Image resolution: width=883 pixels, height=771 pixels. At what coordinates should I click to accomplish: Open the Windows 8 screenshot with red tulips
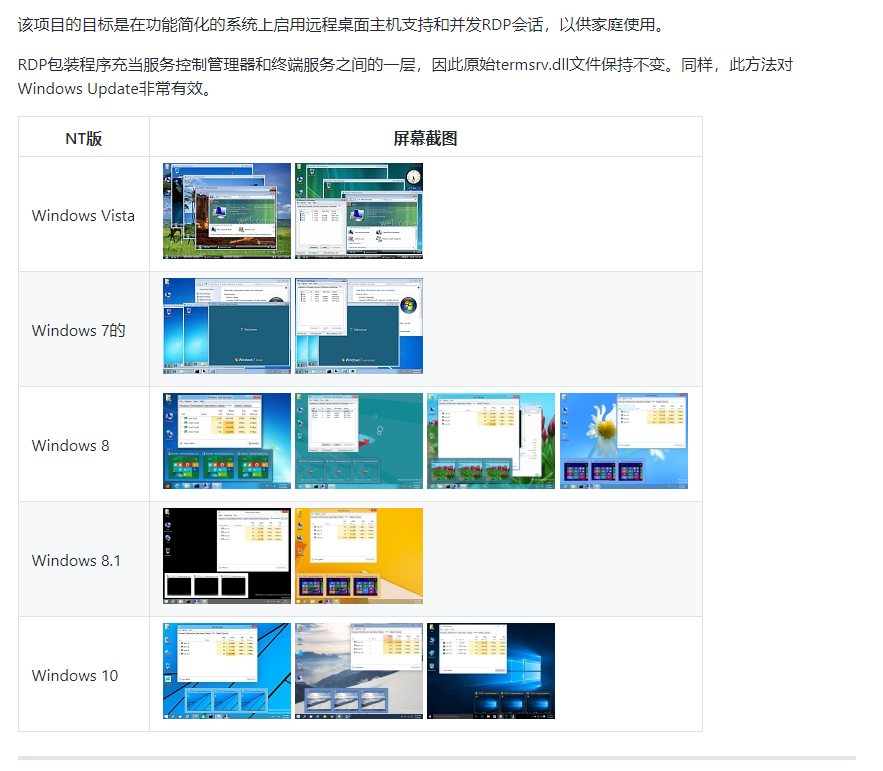tap(491, 441)
